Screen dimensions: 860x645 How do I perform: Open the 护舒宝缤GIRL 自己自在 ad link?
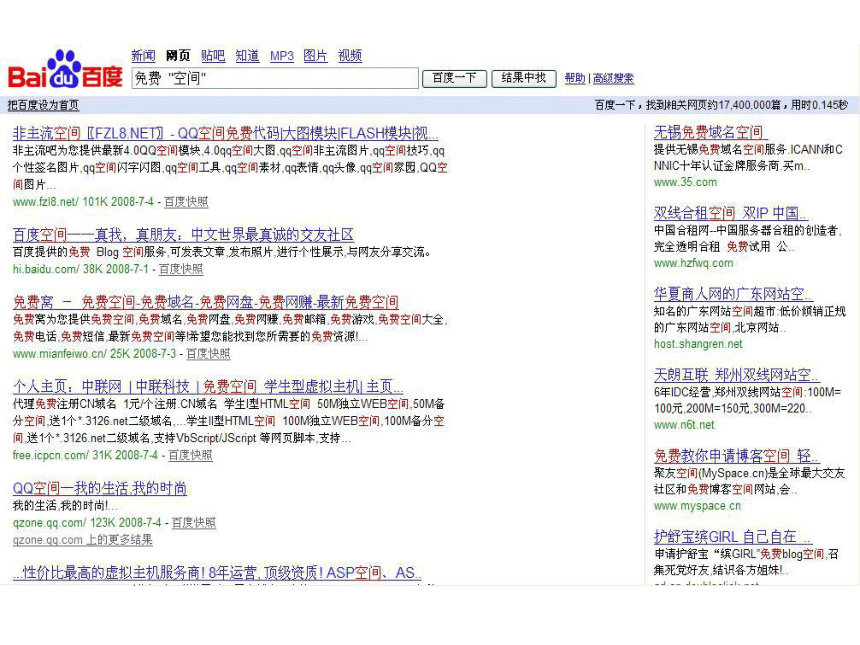733,536
